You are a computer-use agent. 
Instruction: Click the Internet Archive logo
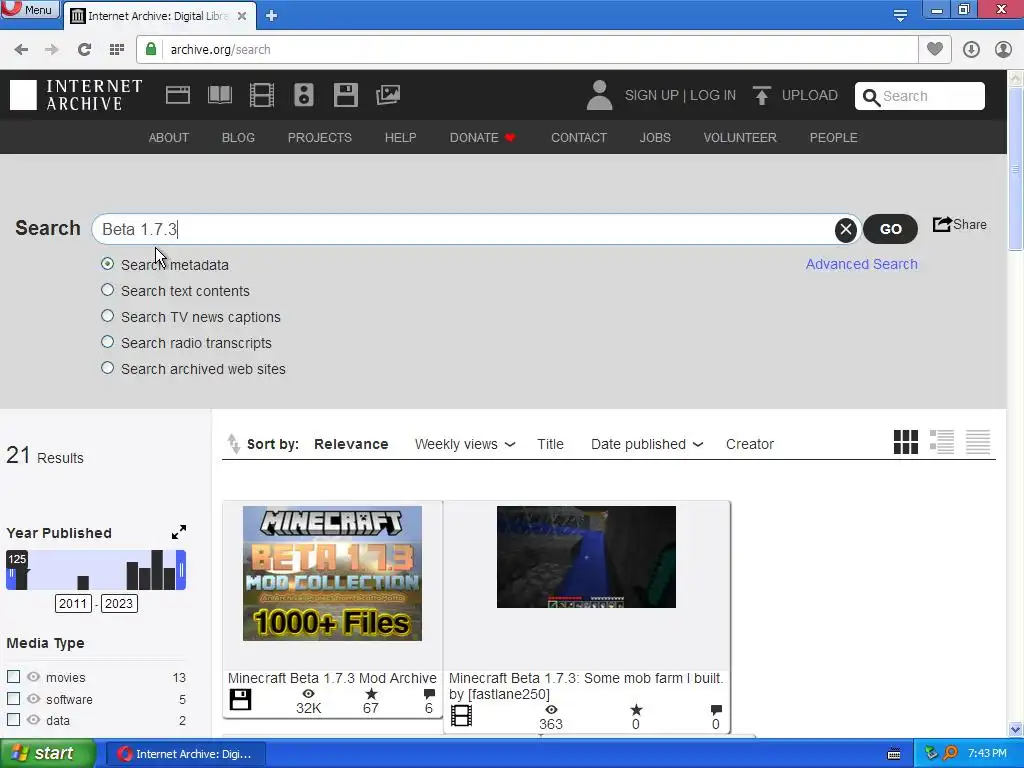[x=76, y=95]
